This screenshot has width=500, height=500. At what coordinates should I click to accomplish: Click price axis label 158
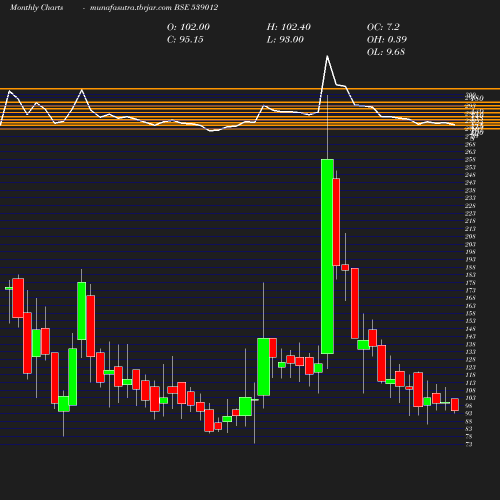[x=470, y=313]
